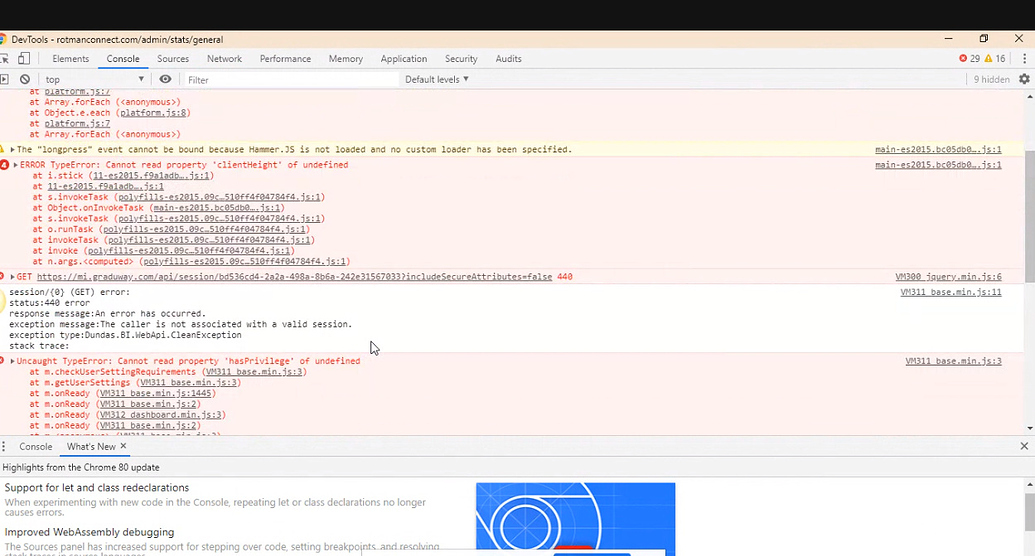Open 'Improved WebAssembly debugging' item
Viewport: 1035px width, 556px height.
(89, 532)
